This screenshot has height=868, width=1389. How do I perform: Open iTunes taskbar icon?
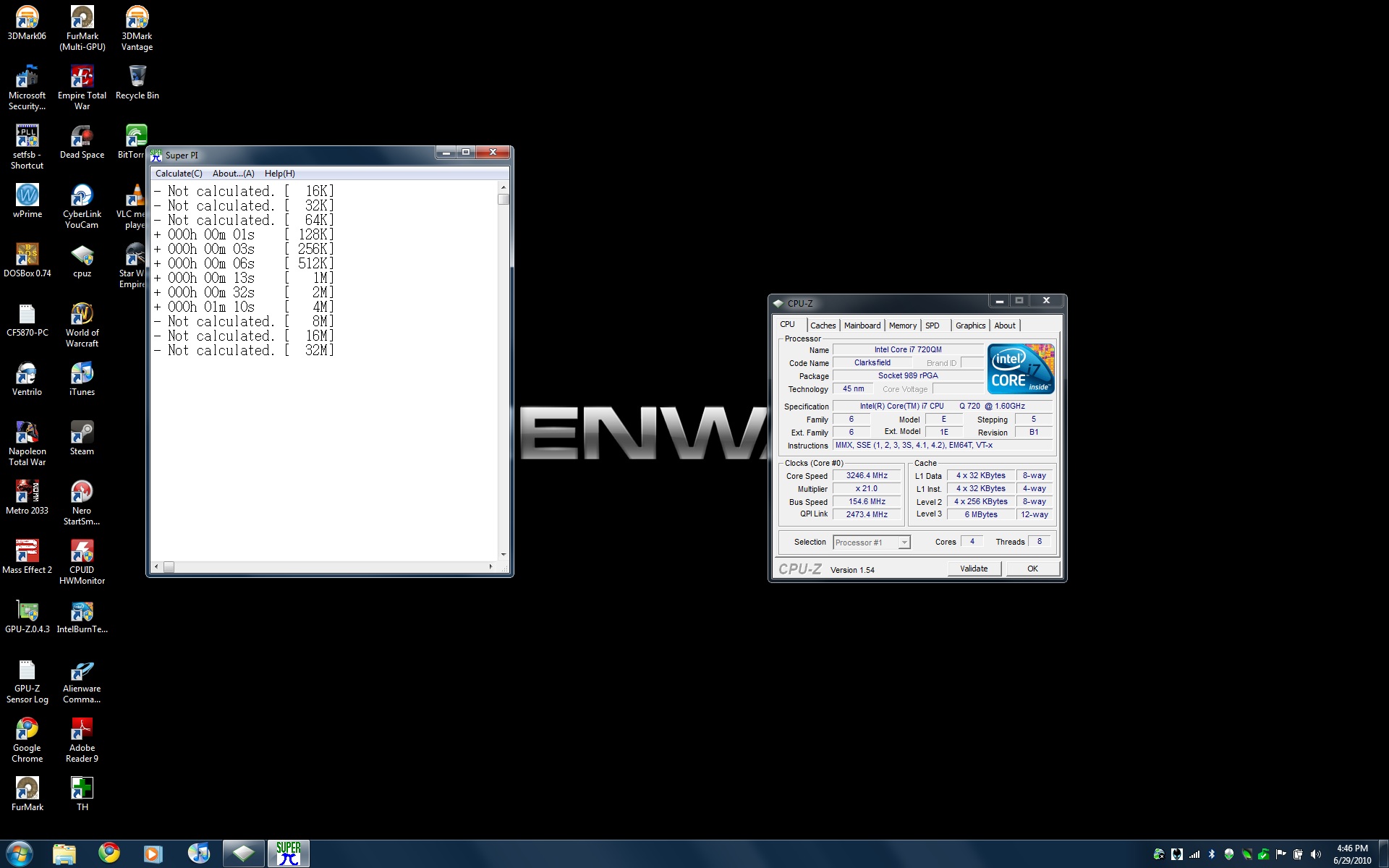198,854
